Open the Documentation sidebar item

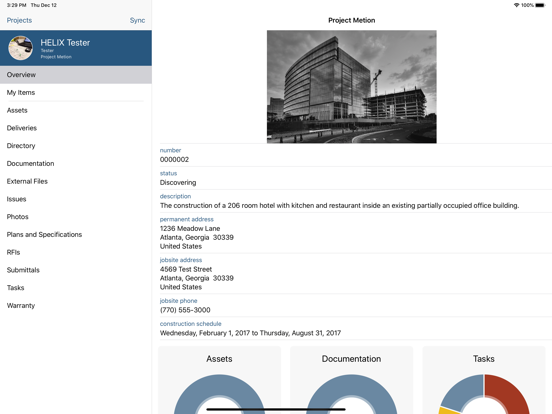point(76,163)
